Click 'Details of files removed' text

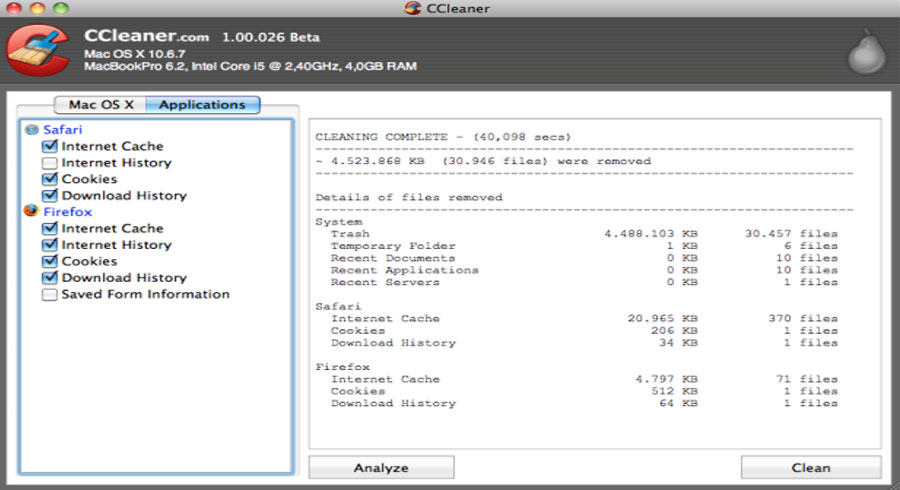pos(409,197)
